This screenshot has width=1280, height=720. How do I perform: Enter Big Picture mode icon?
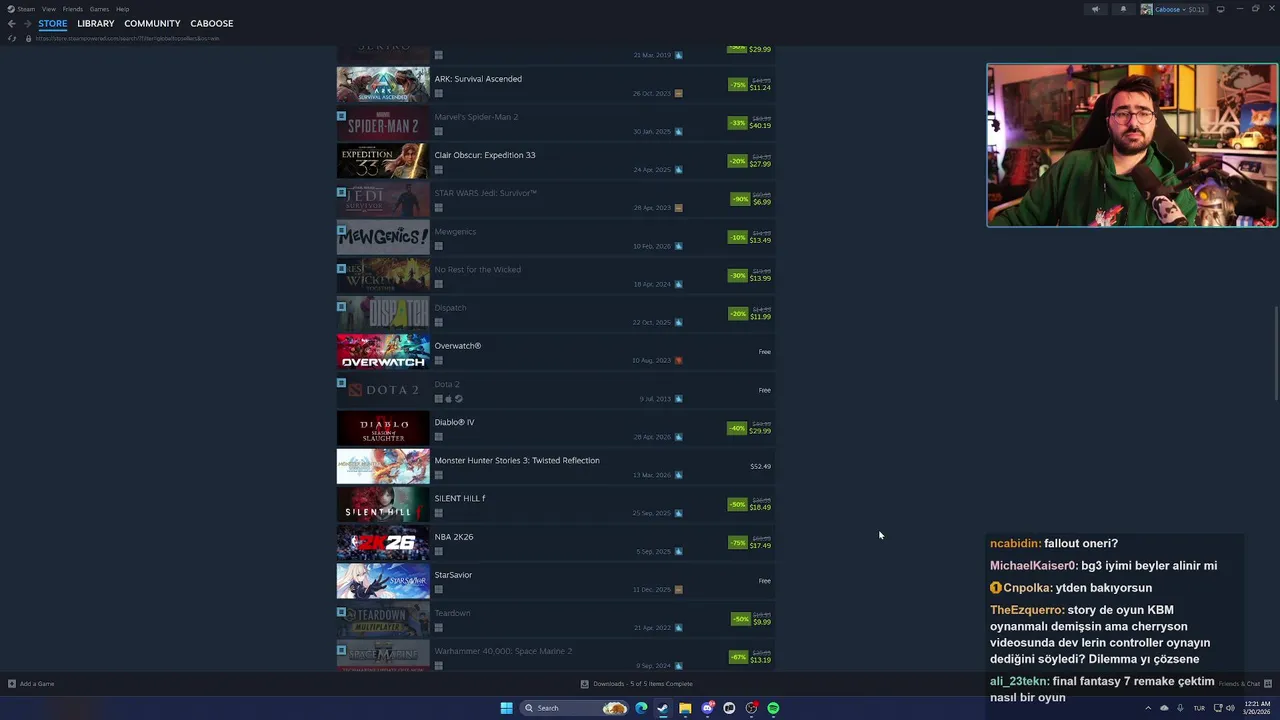(x=1220, y=9)
